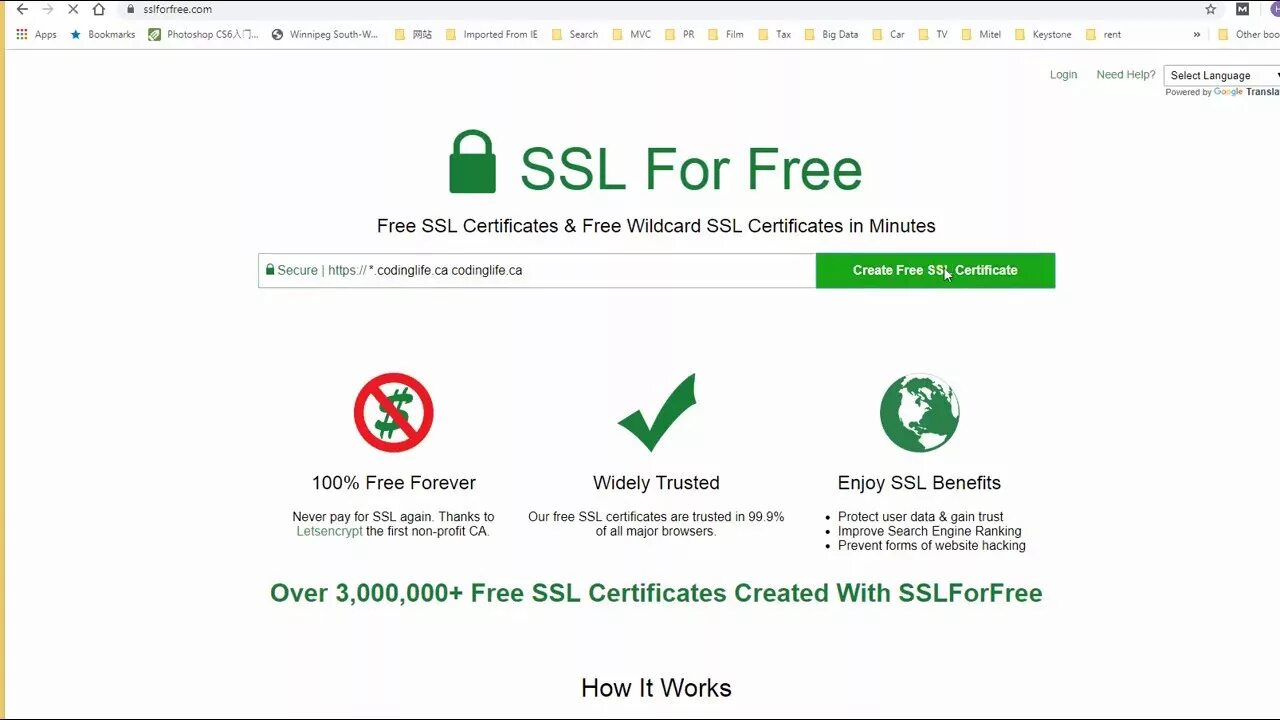Click the domain name input field

[537, 270]
